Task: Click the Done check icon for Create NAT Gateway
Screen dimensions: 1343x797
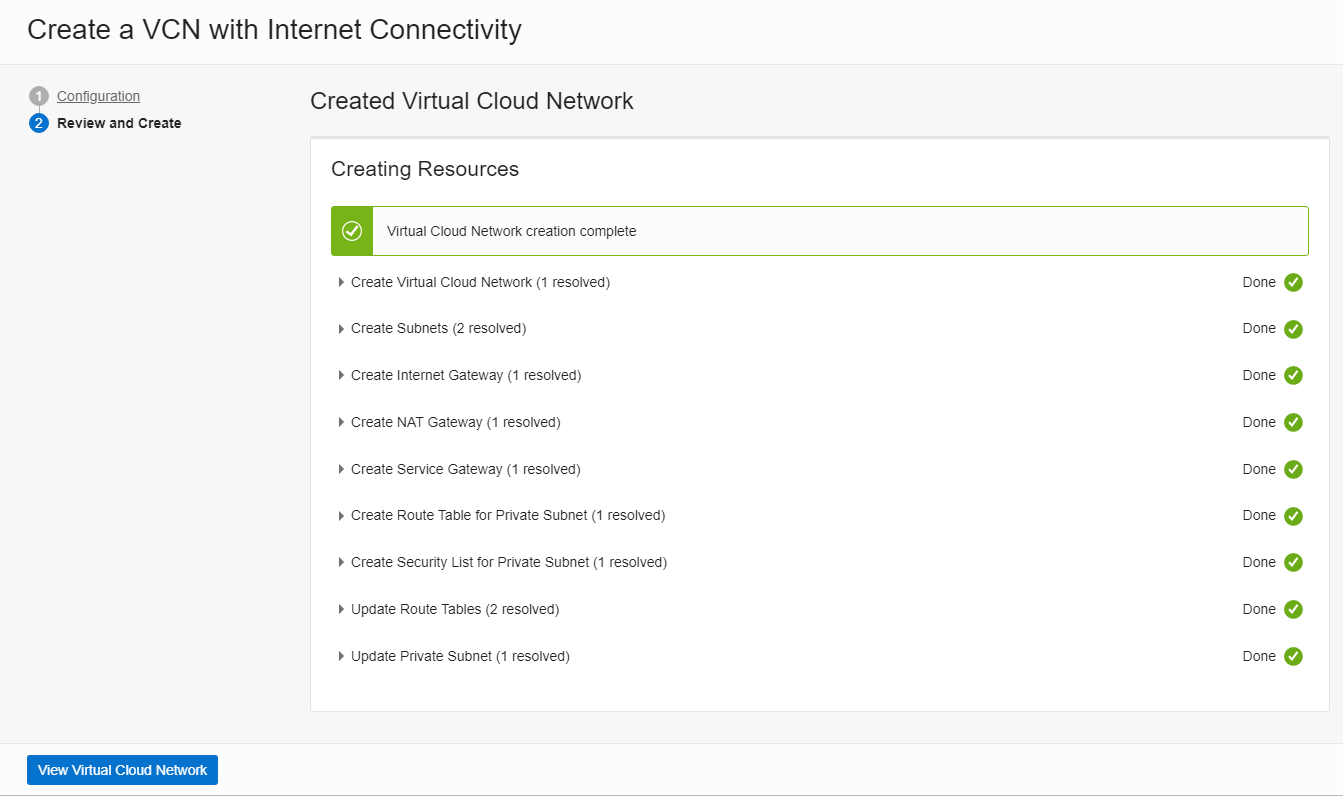Action: 1292,422
